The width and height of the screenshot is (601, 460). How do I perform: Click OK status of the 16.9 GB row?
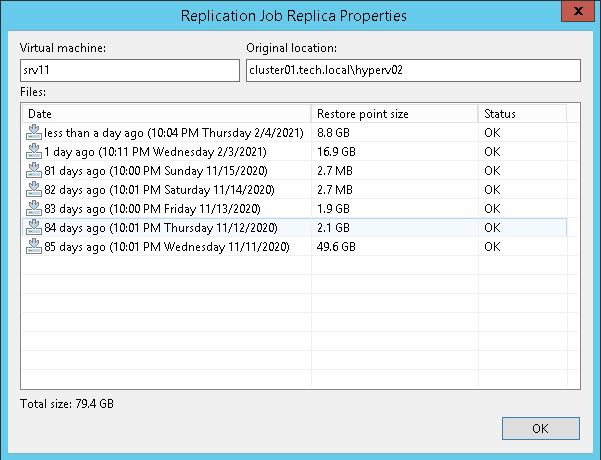pos(492,151)
